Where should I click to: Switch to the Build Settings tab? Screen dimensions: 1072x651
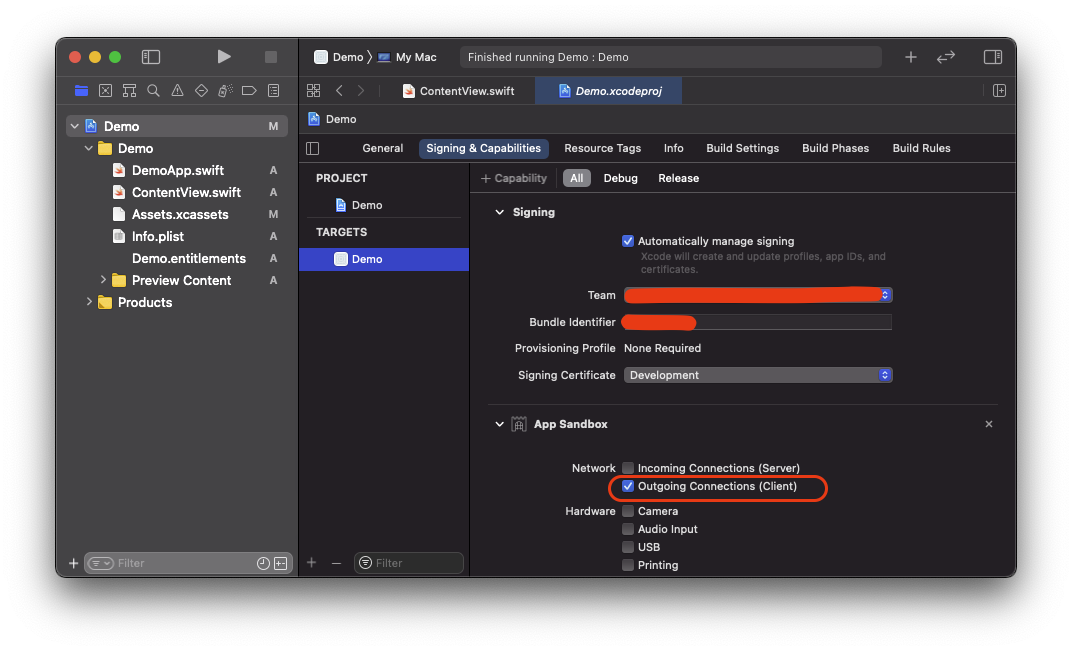tap(742, 148)
